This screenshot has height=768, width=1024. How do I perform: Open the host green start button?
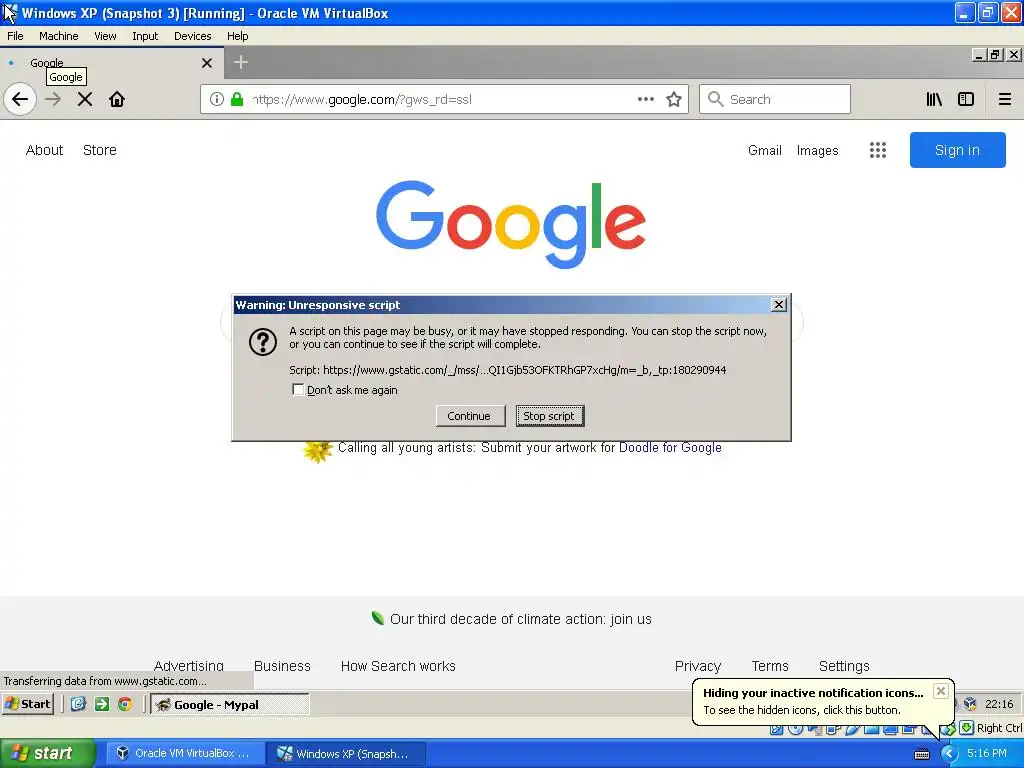(x=47, y=753)
